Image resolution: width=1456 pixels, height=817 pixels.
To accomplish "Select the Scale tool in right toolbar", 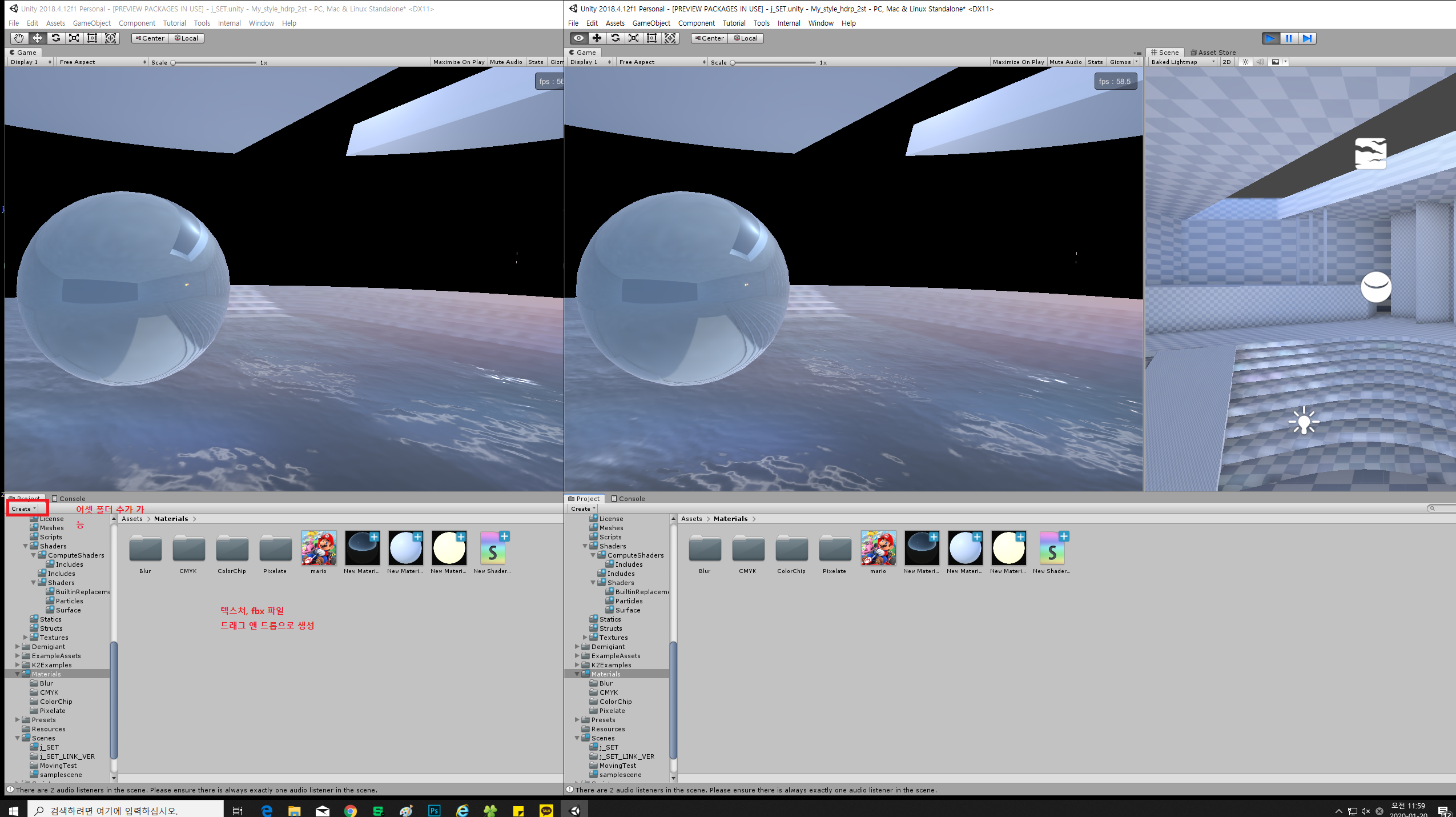I will tap(633, 38).
